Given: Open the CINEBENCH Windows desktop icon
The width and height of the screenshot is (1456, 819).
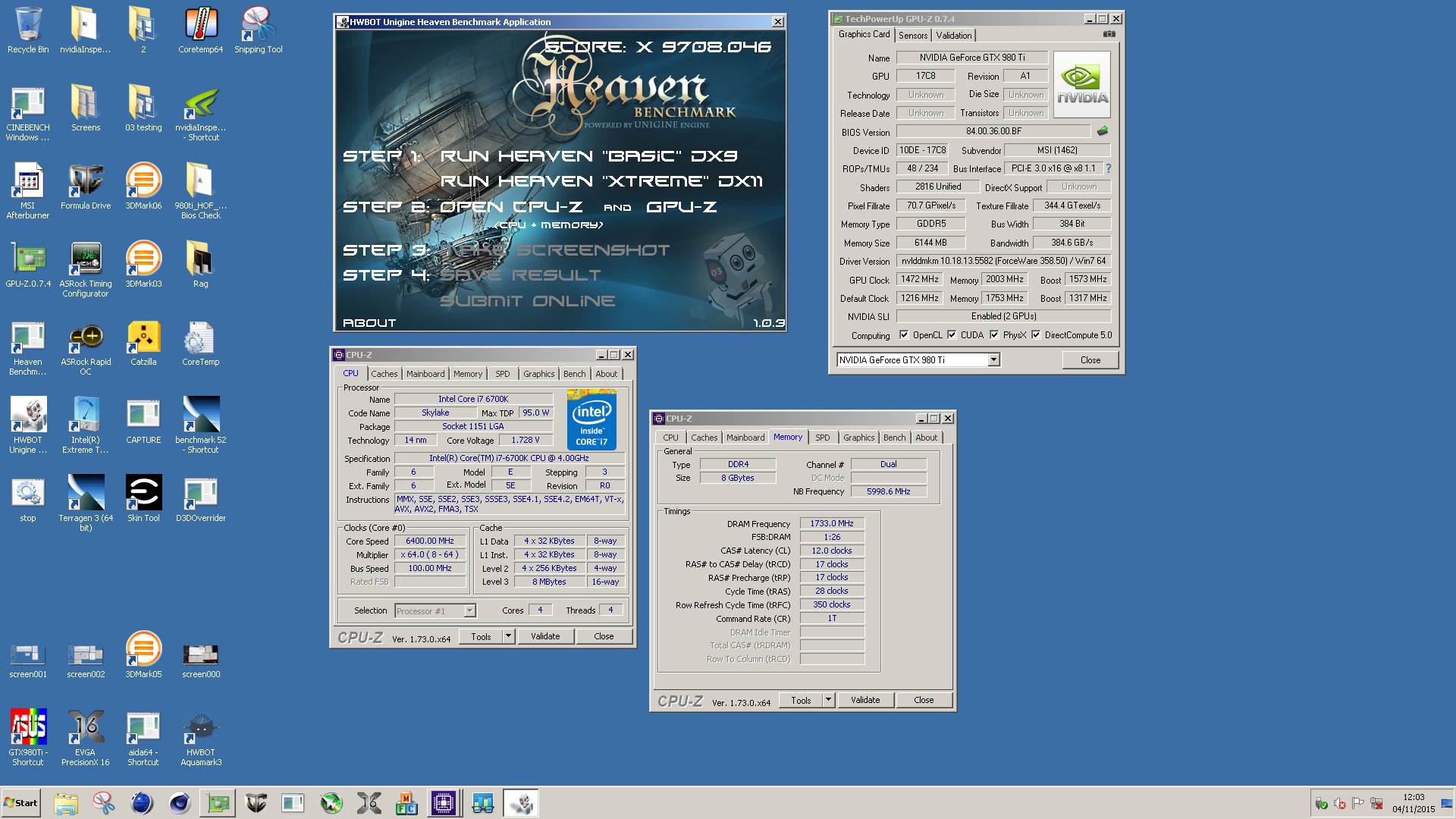Looking at the screenshot, I should pyautogui.click(x=28, y=114).
